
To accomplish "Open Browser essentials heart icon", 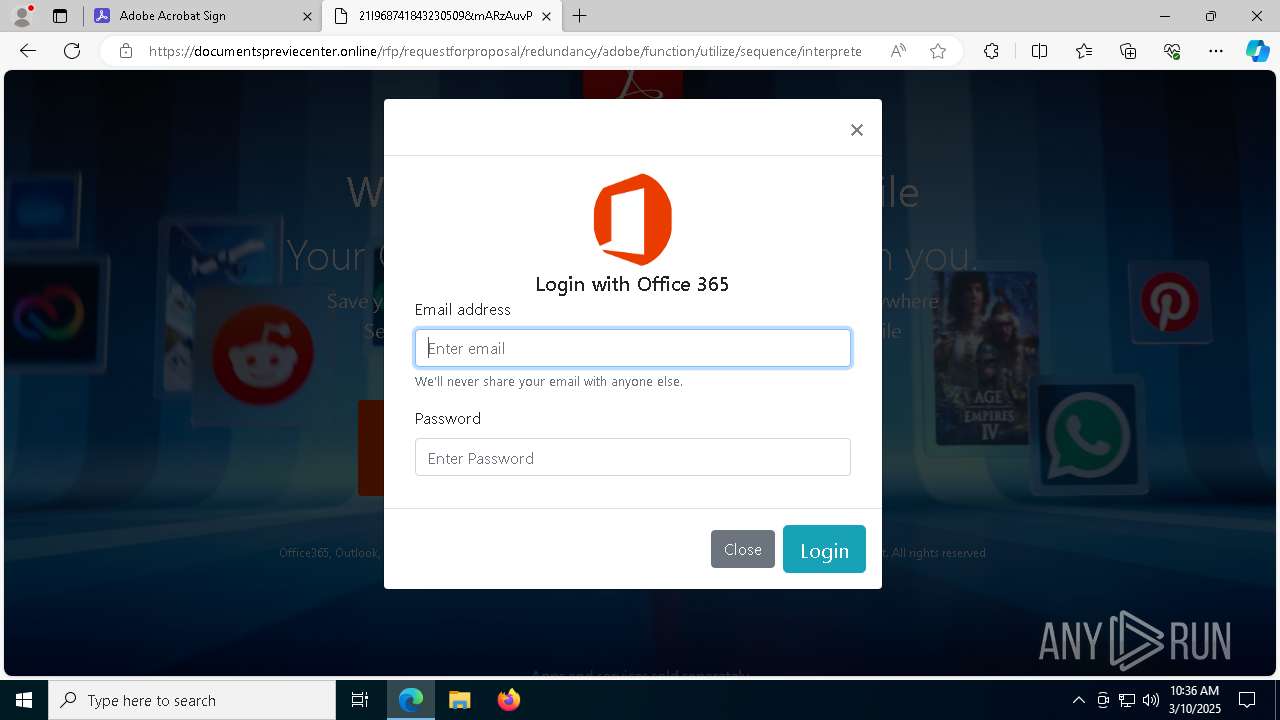I will [1172, 51].
